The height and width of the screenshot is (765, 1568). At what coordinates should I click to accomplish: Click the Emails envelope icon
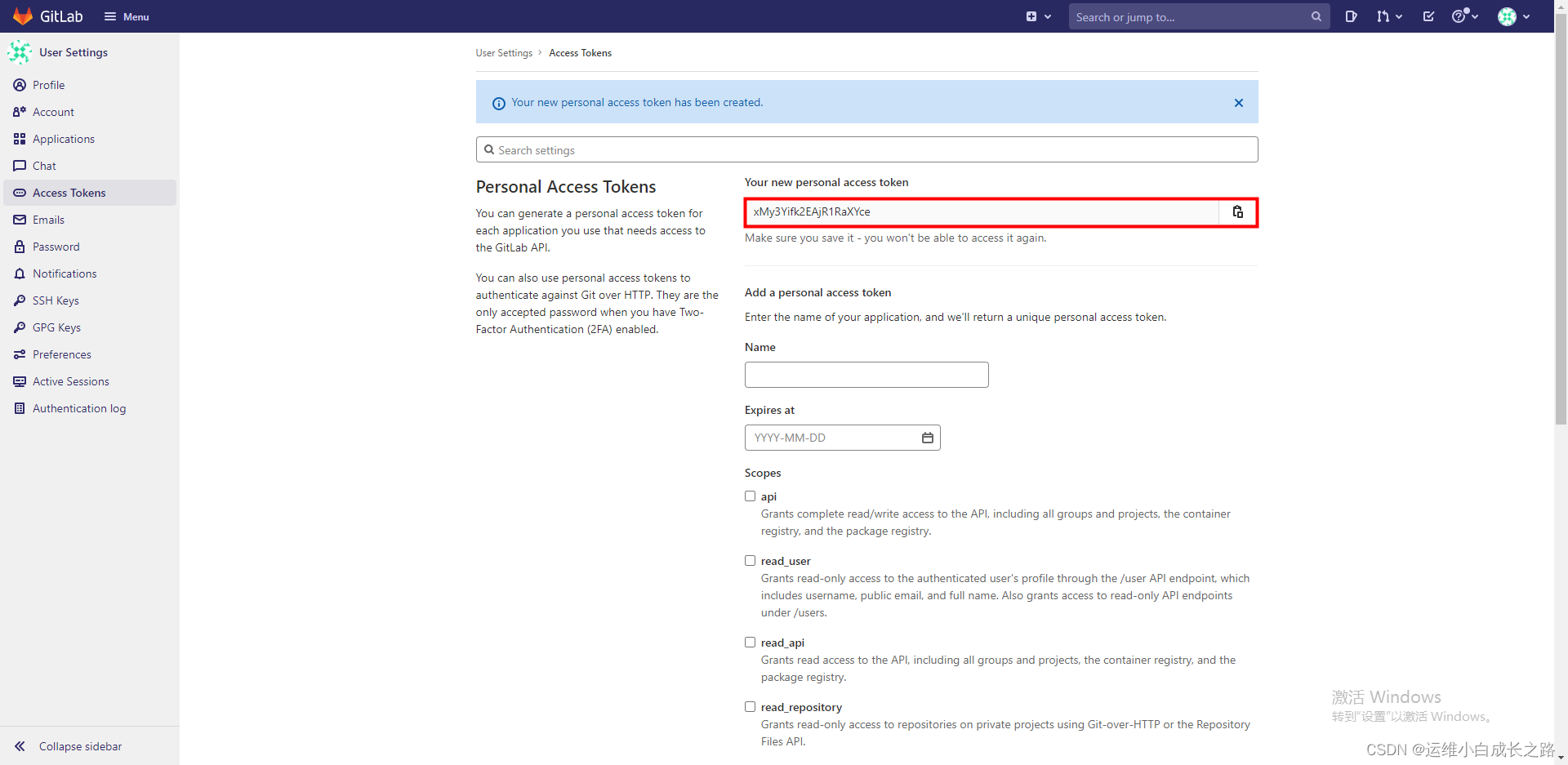[20, 220]
